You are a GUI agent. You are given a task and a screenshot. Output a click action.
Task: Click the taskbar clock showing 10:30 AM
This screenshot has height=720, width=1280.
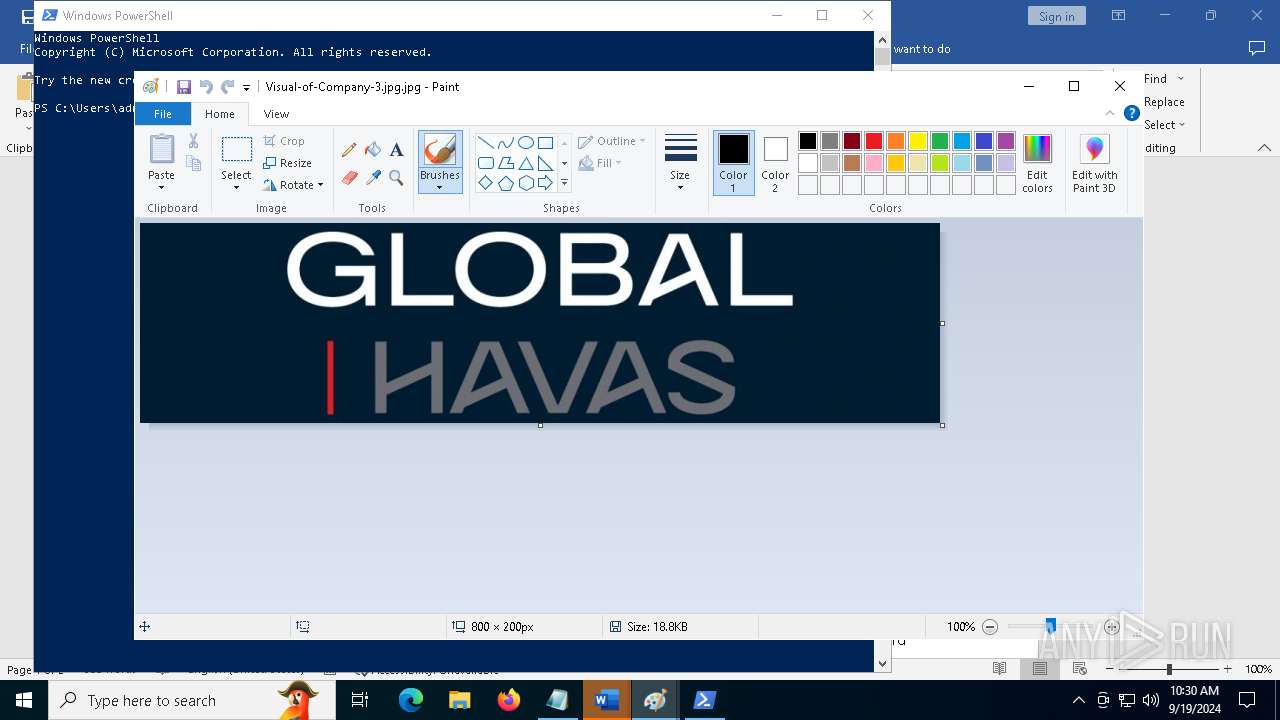[1194, 699]
